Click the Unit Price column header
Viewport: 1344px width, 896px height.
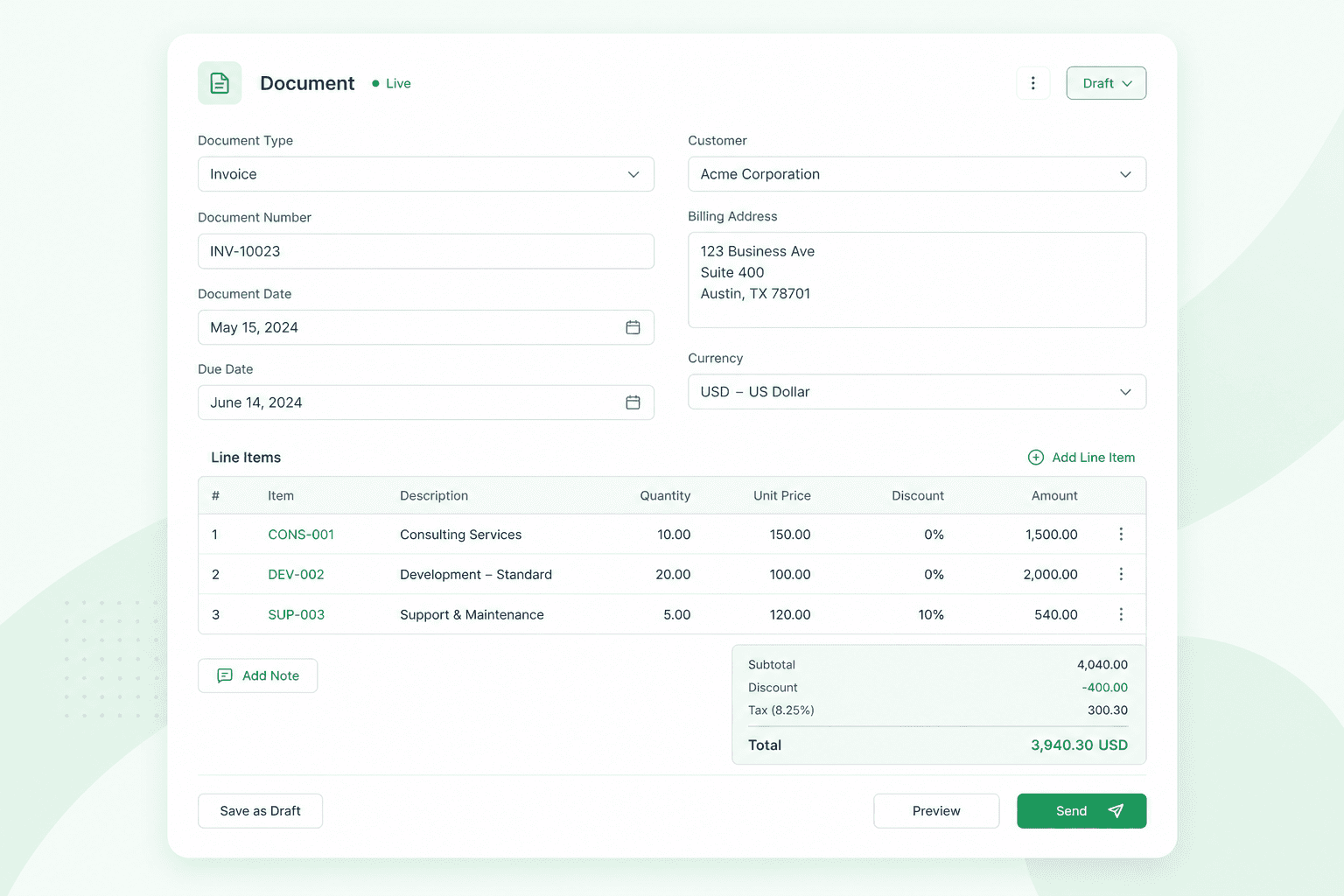click(782, 496)
